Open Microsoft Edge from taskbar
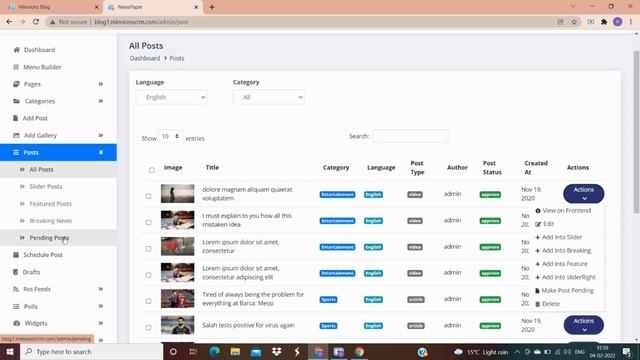Image resolution: width=640 pixels, height=360 pixels. pos(214,351)
